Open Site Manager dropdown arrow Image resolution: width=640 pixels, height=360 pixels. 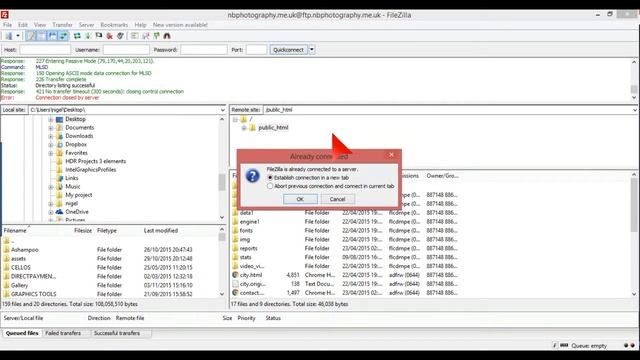click(x=18, y=36)
